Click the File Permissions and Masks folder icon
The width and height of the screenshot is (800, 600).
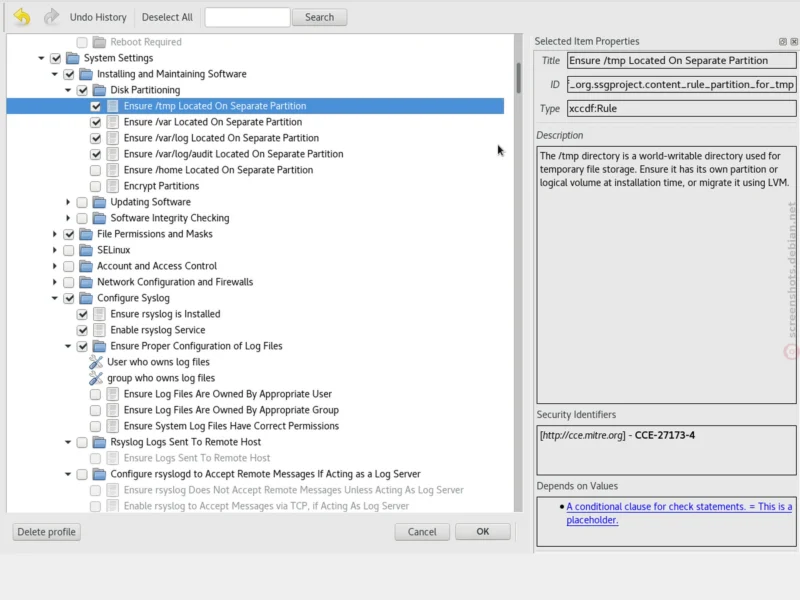(86, 234)
